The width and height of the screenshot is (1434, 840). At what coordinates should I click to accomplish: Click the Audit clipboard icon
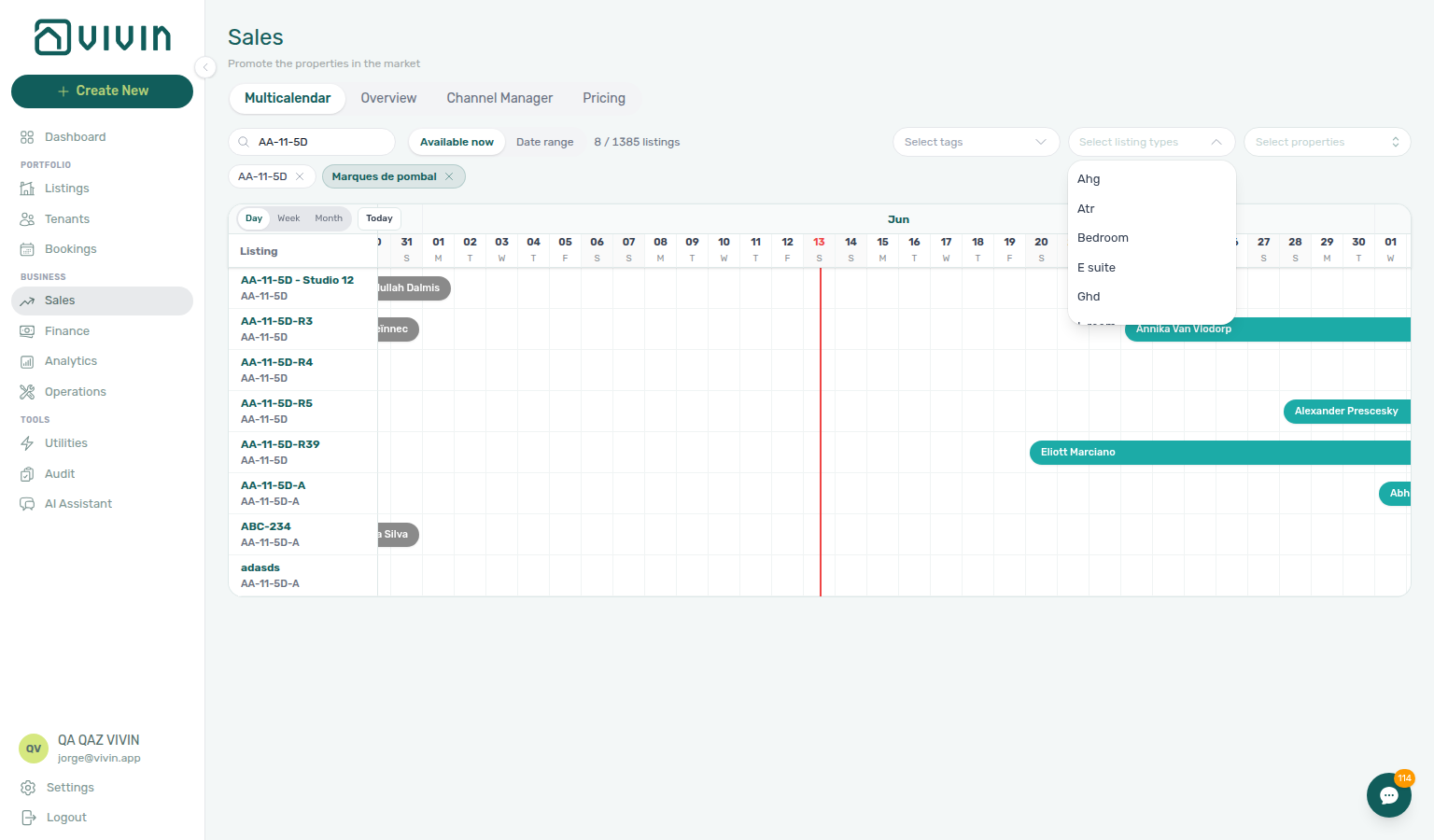pos(27,474)
